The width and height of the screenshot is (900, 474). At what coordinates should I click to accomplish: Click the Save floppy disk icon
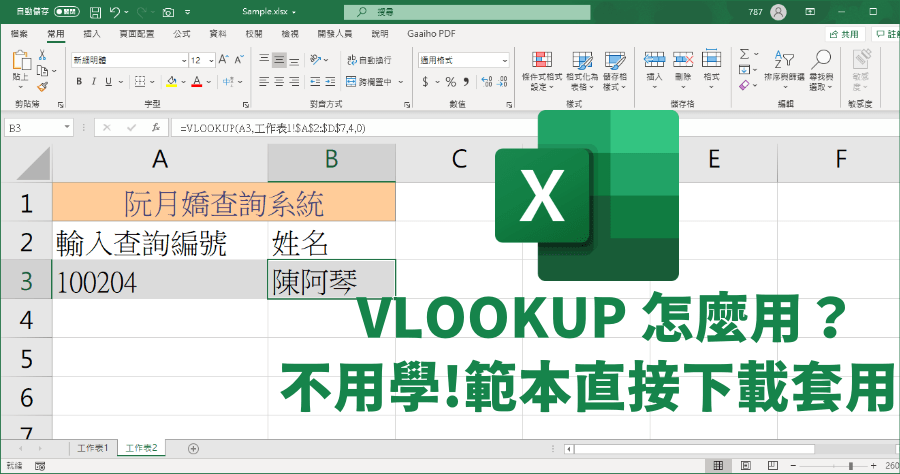96,11
